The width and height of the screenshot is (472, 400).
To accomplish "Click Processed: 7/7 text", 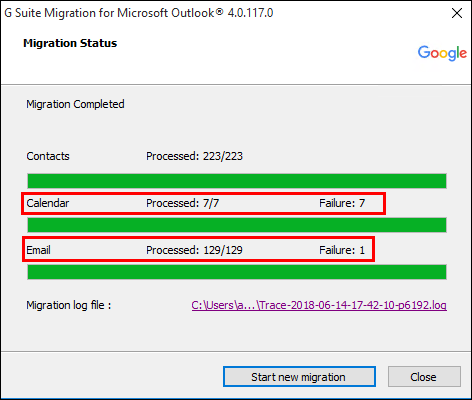I will (x=182, y=203).
